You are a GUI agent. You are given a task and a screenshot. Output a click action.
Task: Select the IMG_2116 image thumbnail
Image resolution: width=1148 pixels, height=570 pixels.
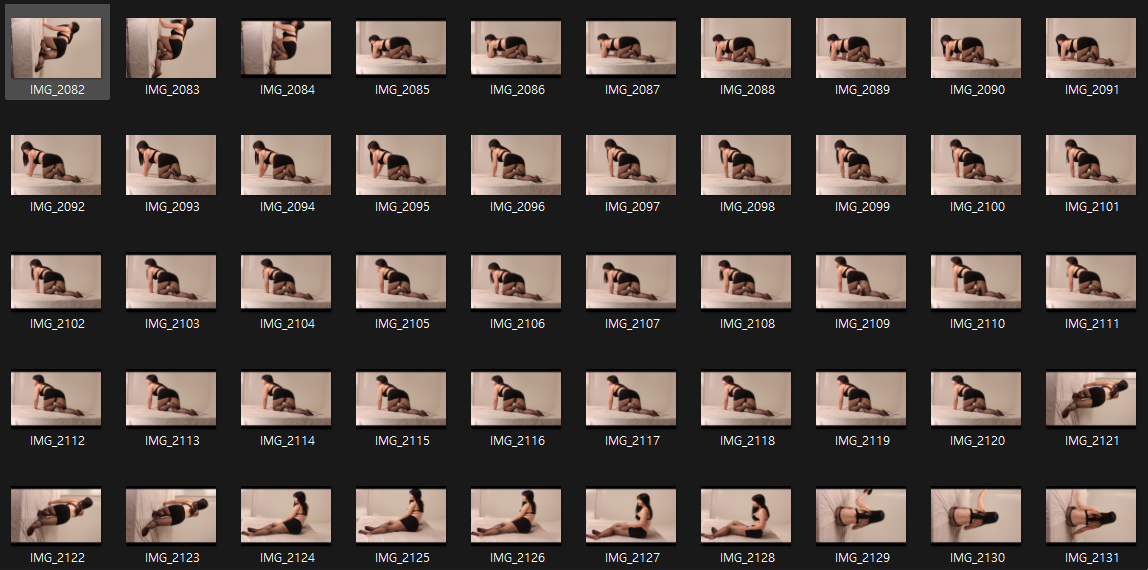click(x=516, y=399)
